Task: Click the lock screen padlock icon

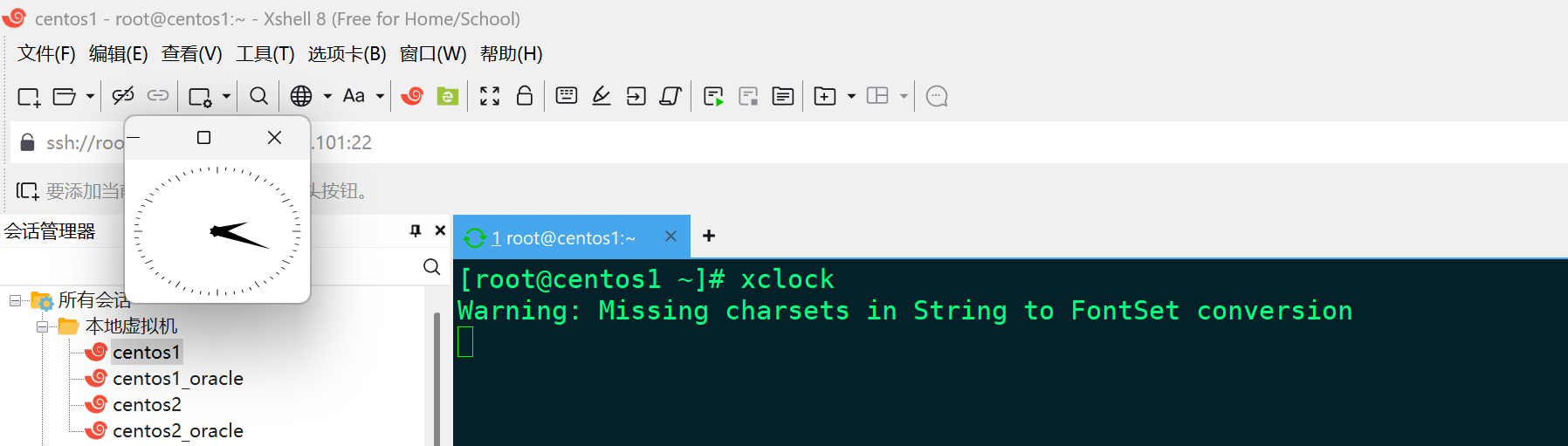Action: click(x=525, y=96)
